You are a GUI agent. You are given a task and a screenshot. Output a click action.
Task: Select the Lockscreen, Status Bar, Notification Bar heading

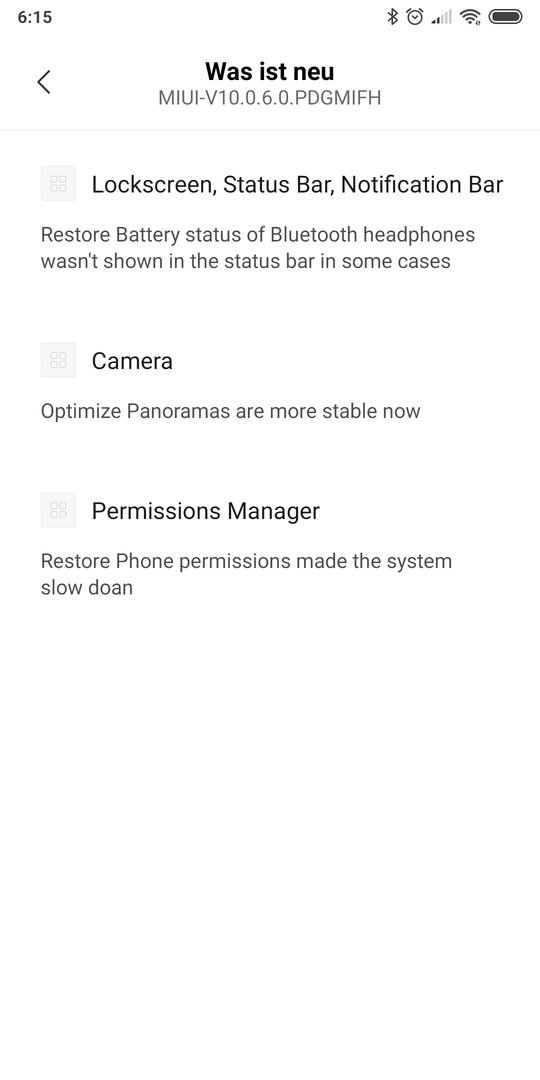298,184
